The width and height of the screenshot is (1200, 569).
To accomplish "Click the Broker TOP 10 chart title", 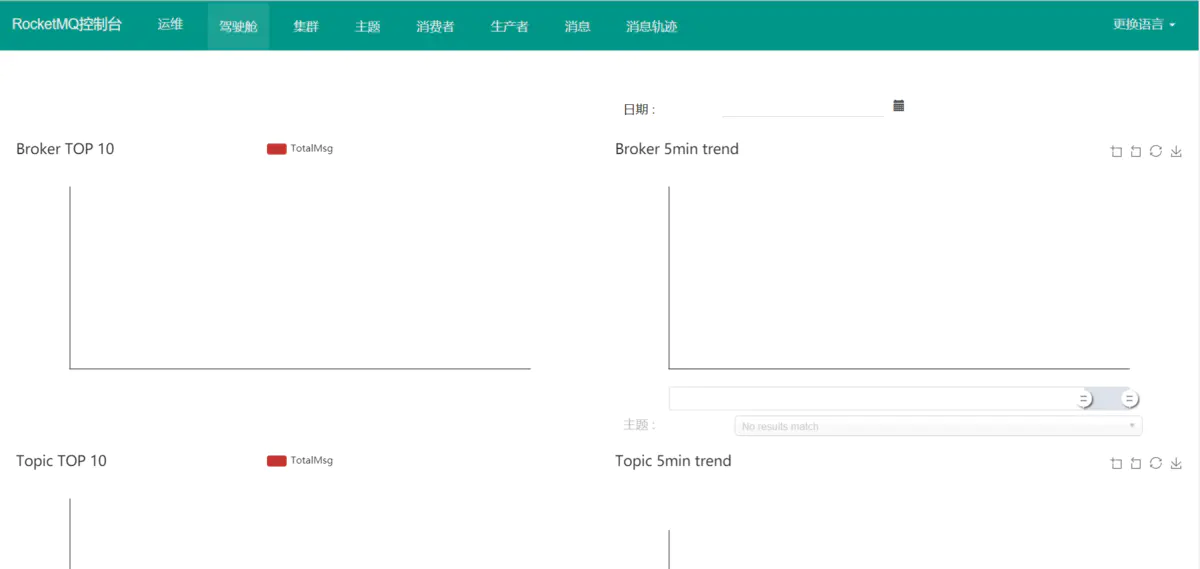I will coord(65,149).
